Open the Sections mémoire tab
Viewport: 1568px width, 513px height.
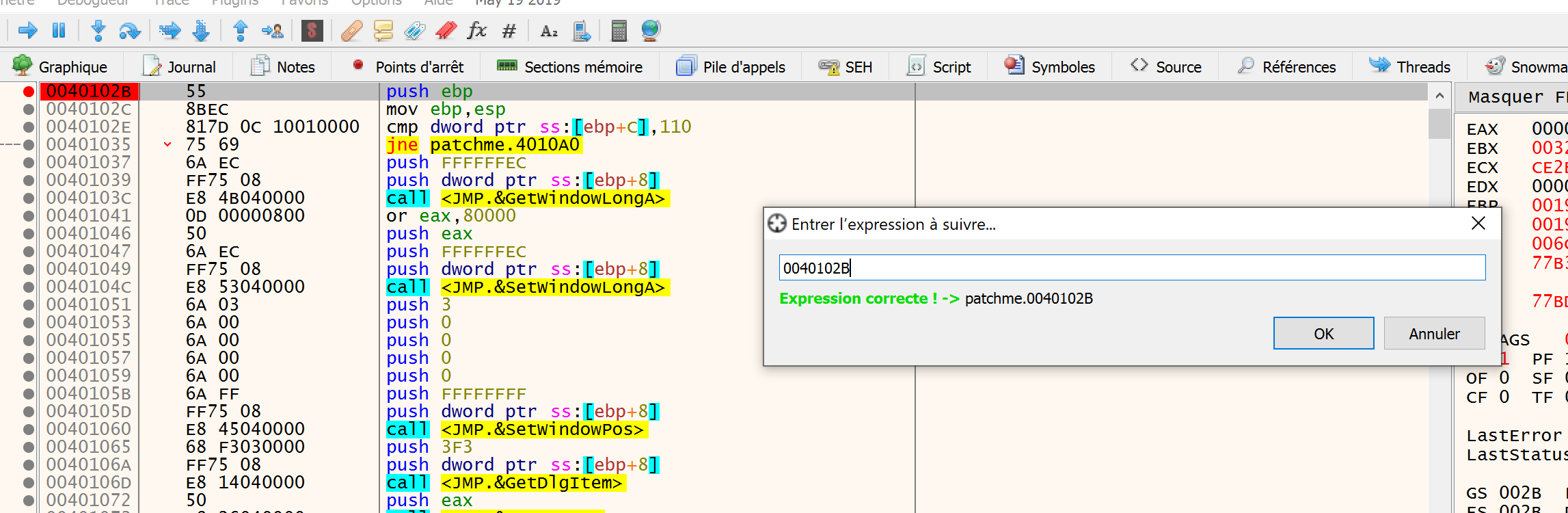tap(570, 66)
